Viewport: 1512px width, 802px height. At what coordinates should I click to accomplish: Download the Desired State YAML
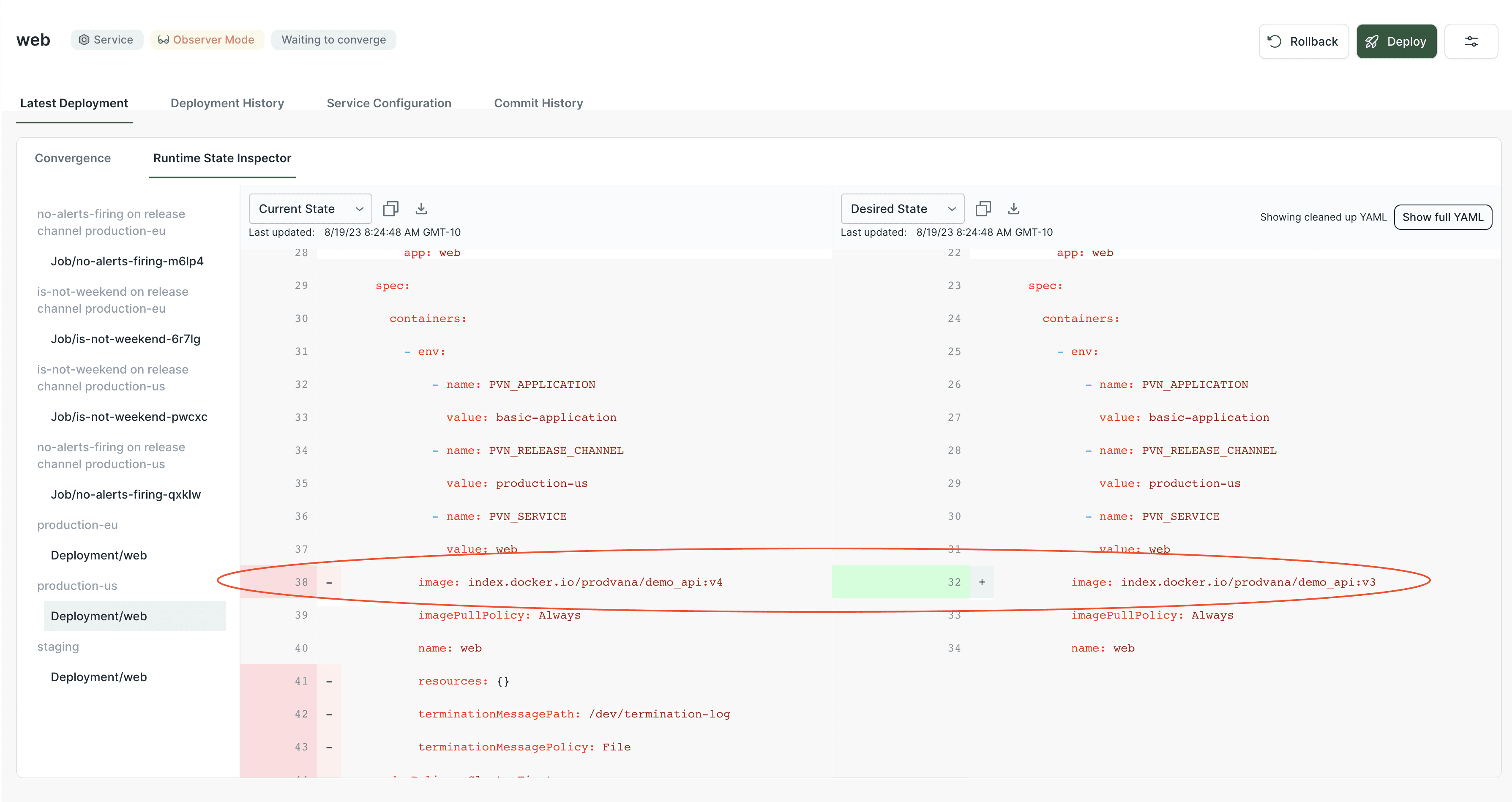[1013, 208]
